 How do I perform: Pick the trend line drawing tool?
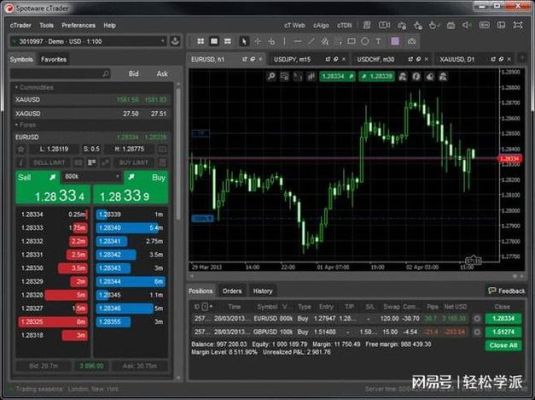click(311, 42)
